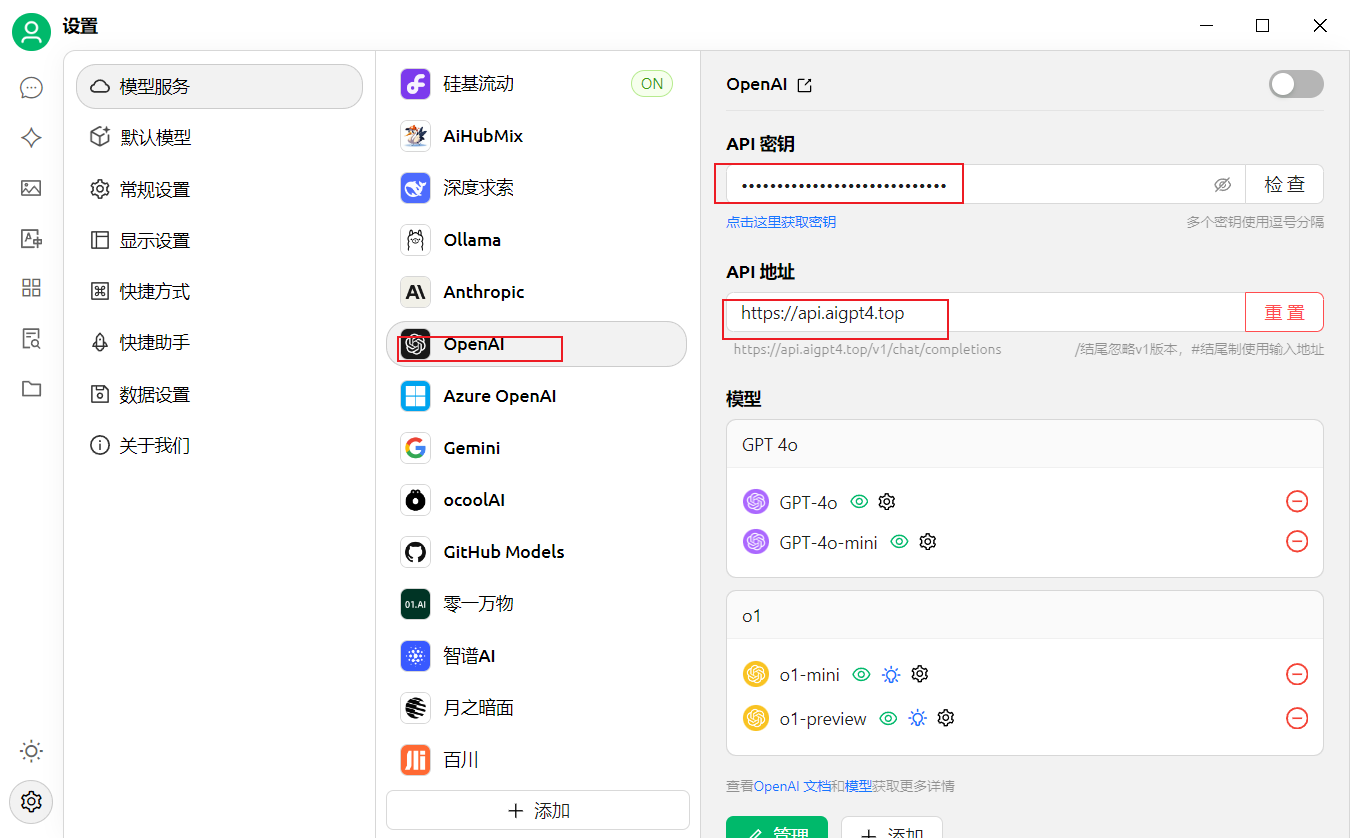Image resolution: width=1350 pixels, height=838 pixels.
Task: Select 显示设置 settings section
Action: coord(219,240)
